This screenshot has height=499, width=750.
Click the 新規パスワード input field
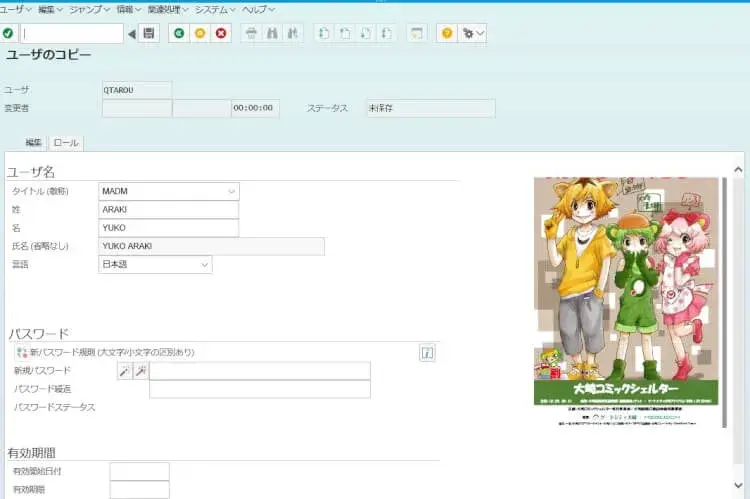[x=259, y=371]
